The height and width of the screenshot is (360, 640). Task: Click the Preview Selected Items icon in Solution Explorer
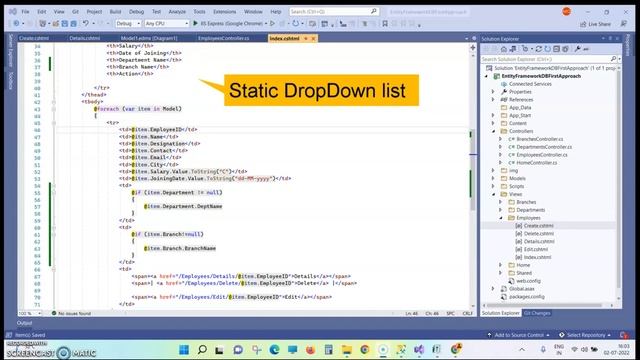586,49
